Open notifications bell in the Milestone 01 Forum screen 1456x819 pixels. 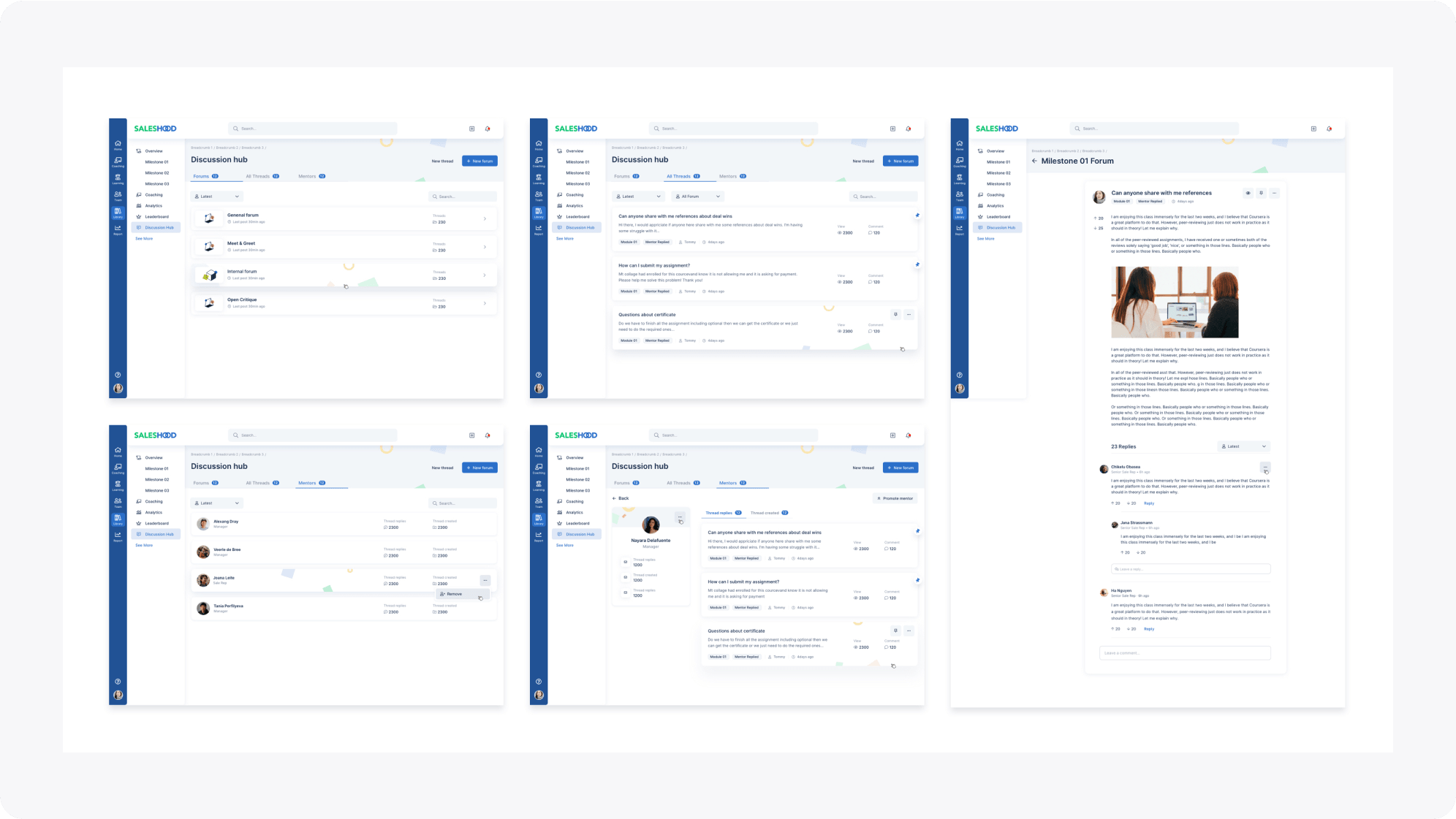point(1330,129)
